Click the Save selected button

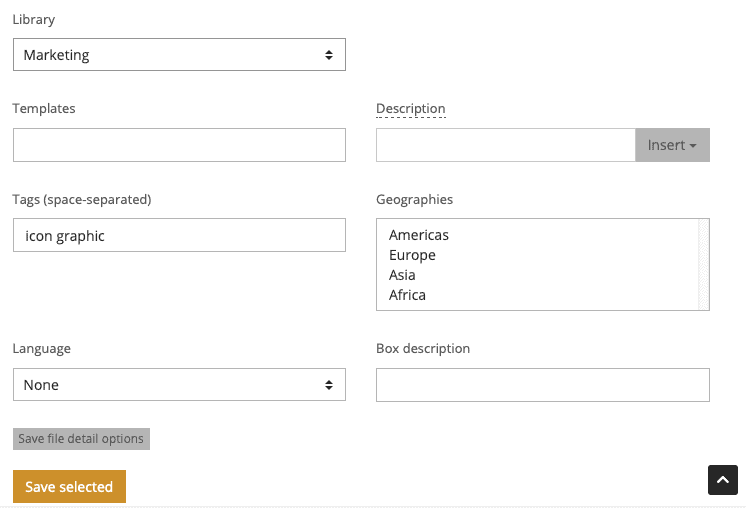[x=69, y=487]
